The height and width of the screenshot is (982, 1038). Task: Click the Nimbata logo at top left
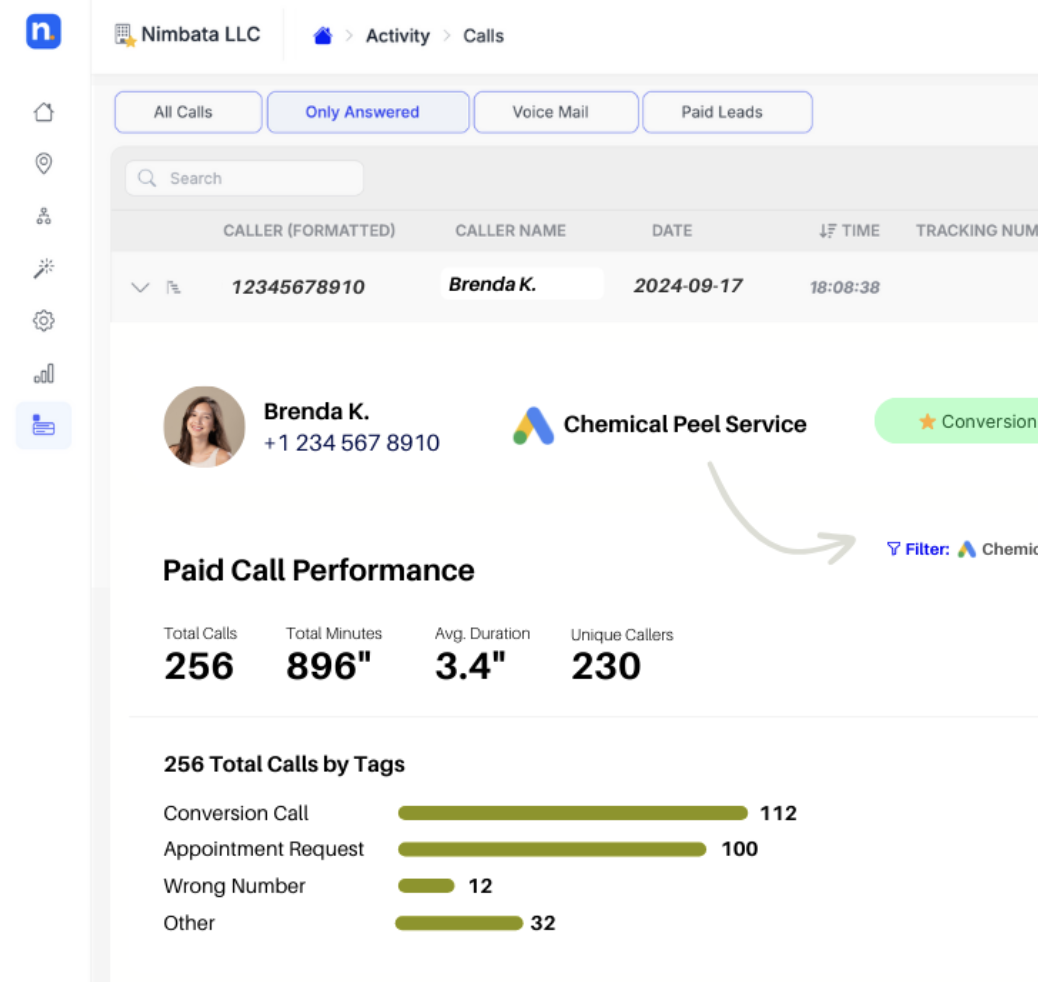coord(42,31)
